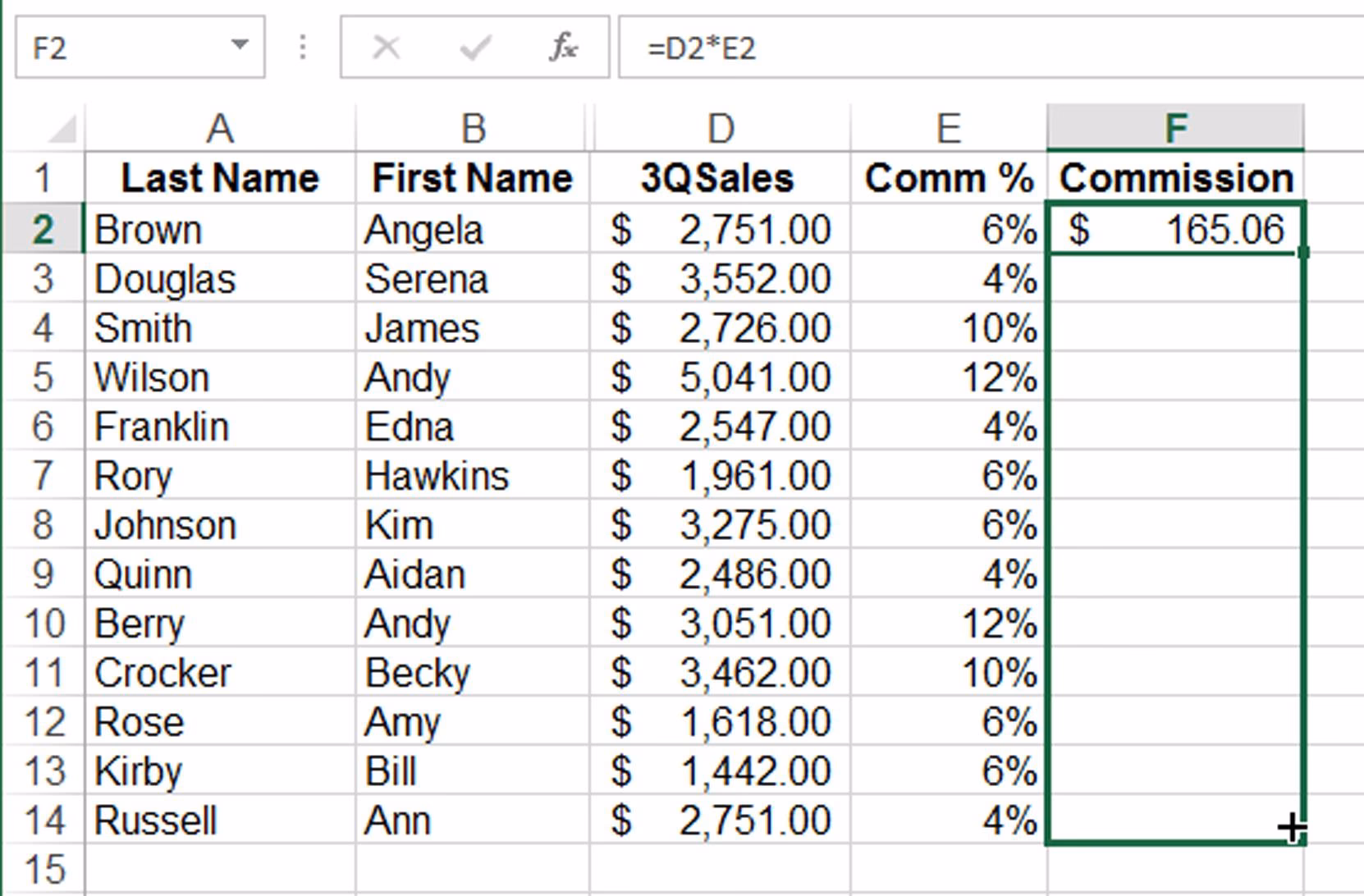Click the Enter checkmark icon in formula bar
Image resolution: width=1364 pixels, height=896 pixels.
tap(475, 48)
